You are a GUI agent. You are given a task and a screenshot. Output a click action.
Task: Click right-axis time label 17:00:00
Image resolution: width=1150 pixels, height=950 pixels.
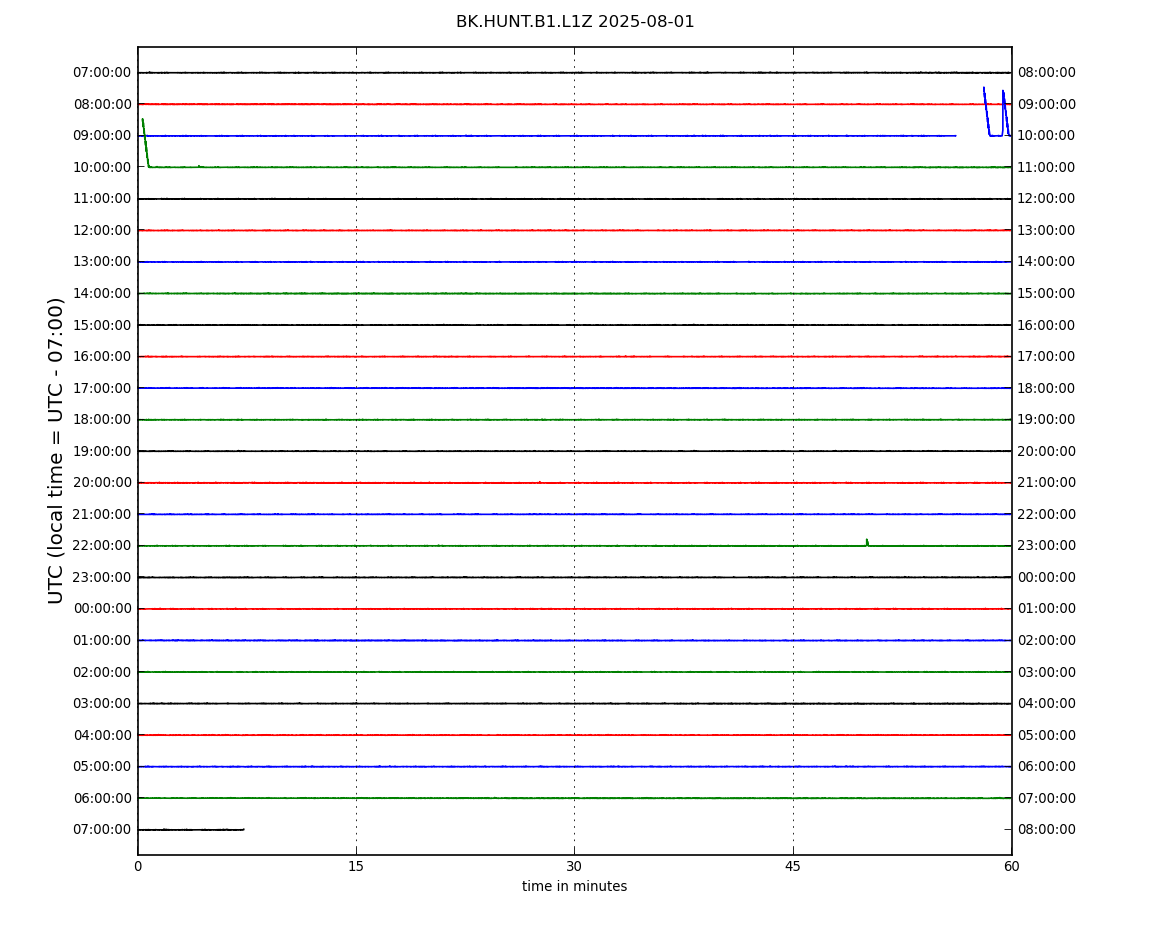1047,357
